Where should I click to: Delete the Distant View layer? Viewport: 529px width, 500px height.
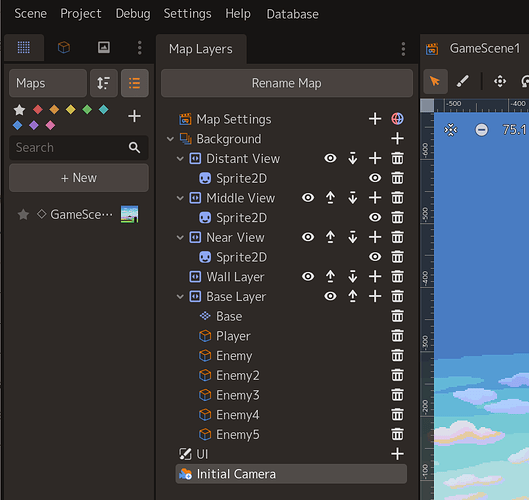click(x=397, y=158)
